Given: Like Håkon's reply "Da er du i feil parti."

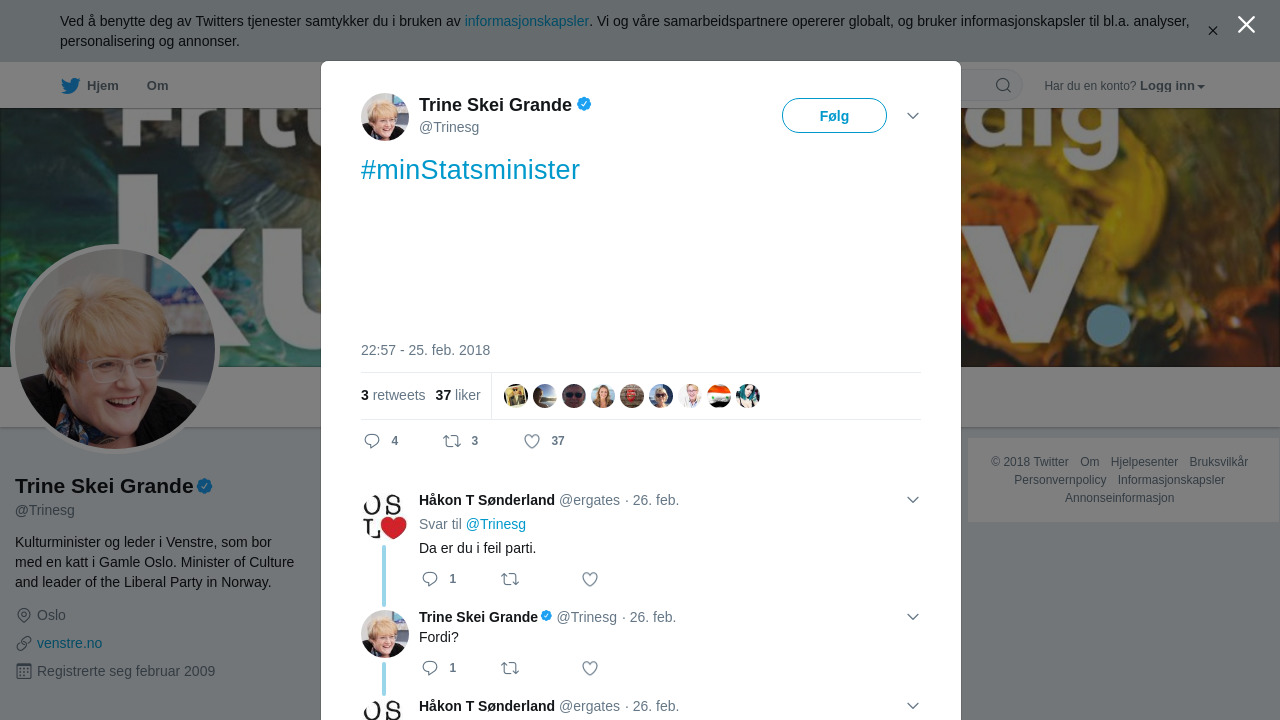Looking at the screenshot, I should click(x=590, y=579).
